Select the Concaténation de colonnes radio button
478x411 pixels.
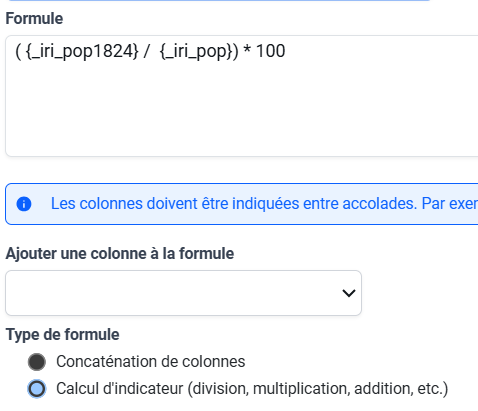click(37, 362)
